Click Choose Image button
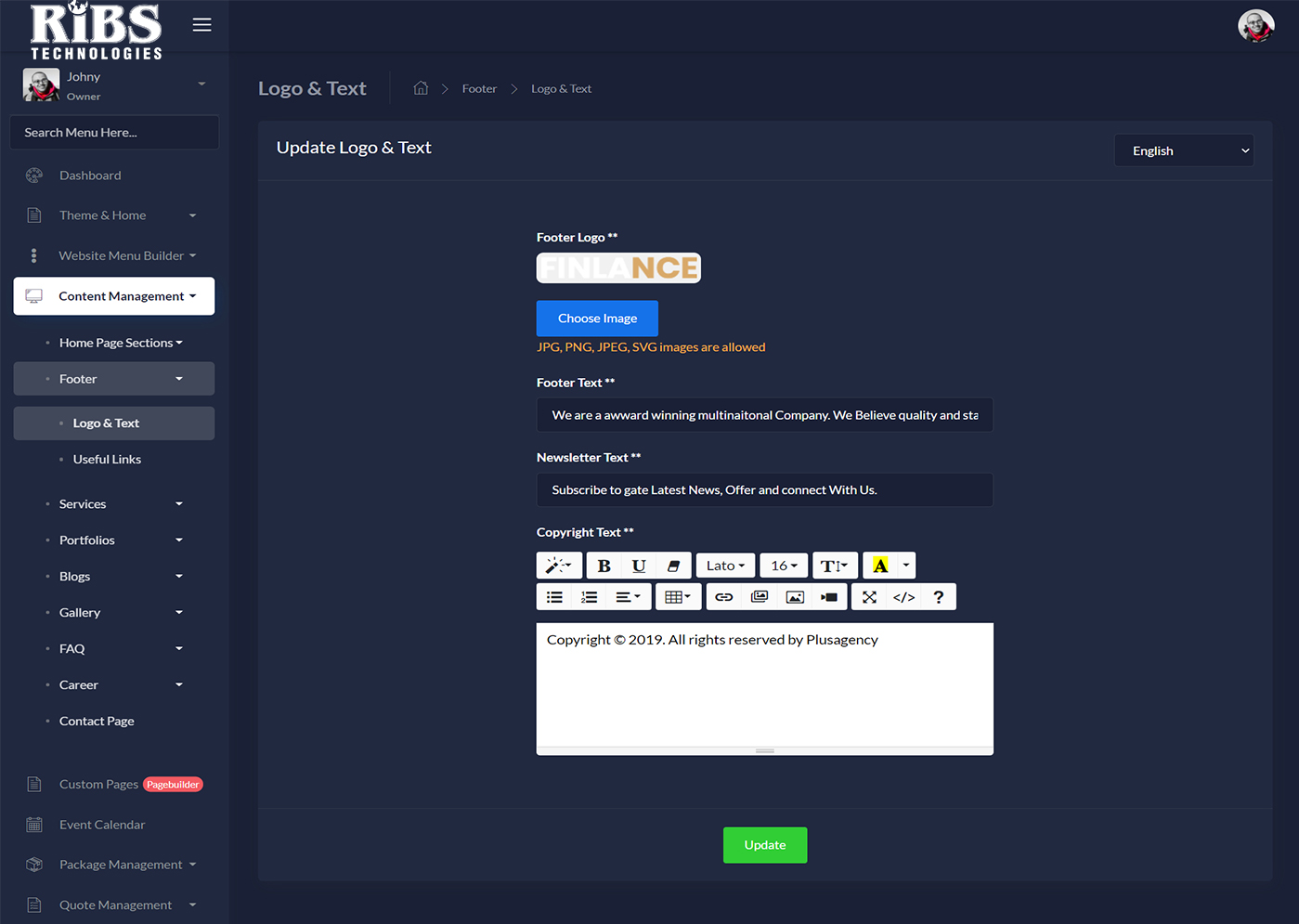Screen dimensions: 1299x924 click(597, 319)
